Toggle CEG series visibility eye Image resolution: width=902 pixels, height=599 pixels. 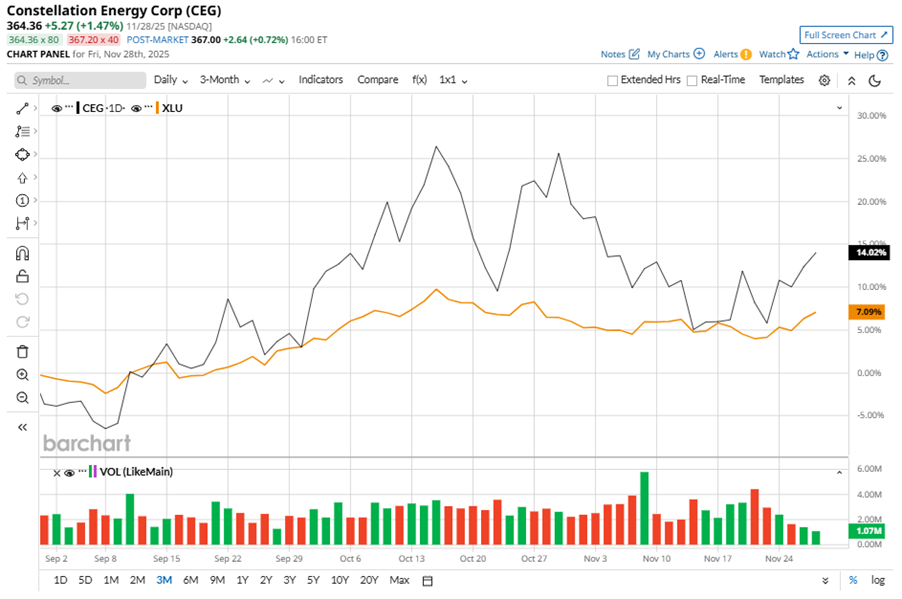coord(56,108)
